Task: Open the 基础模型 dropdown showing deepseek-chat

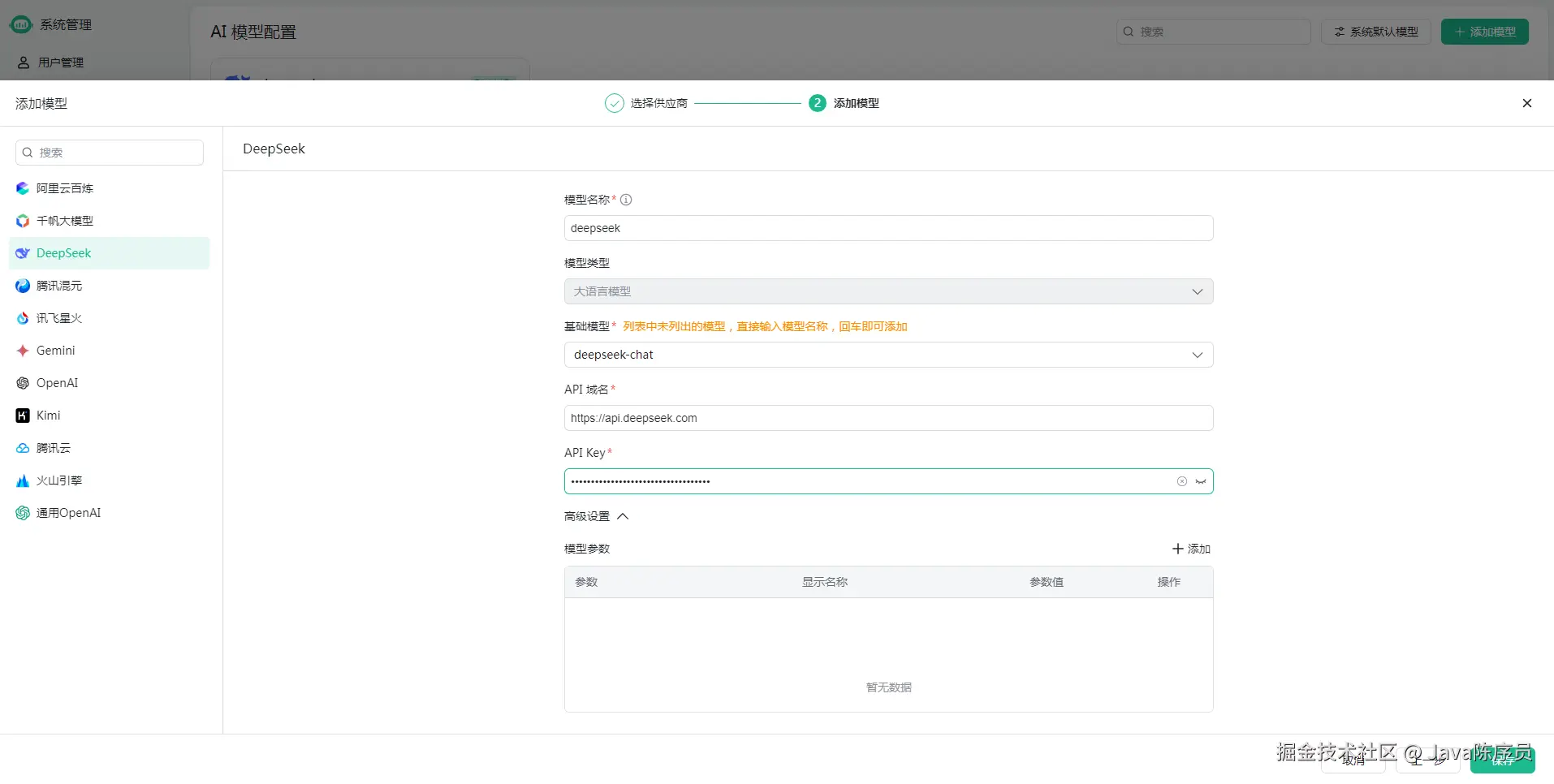Action: point(889,355)
